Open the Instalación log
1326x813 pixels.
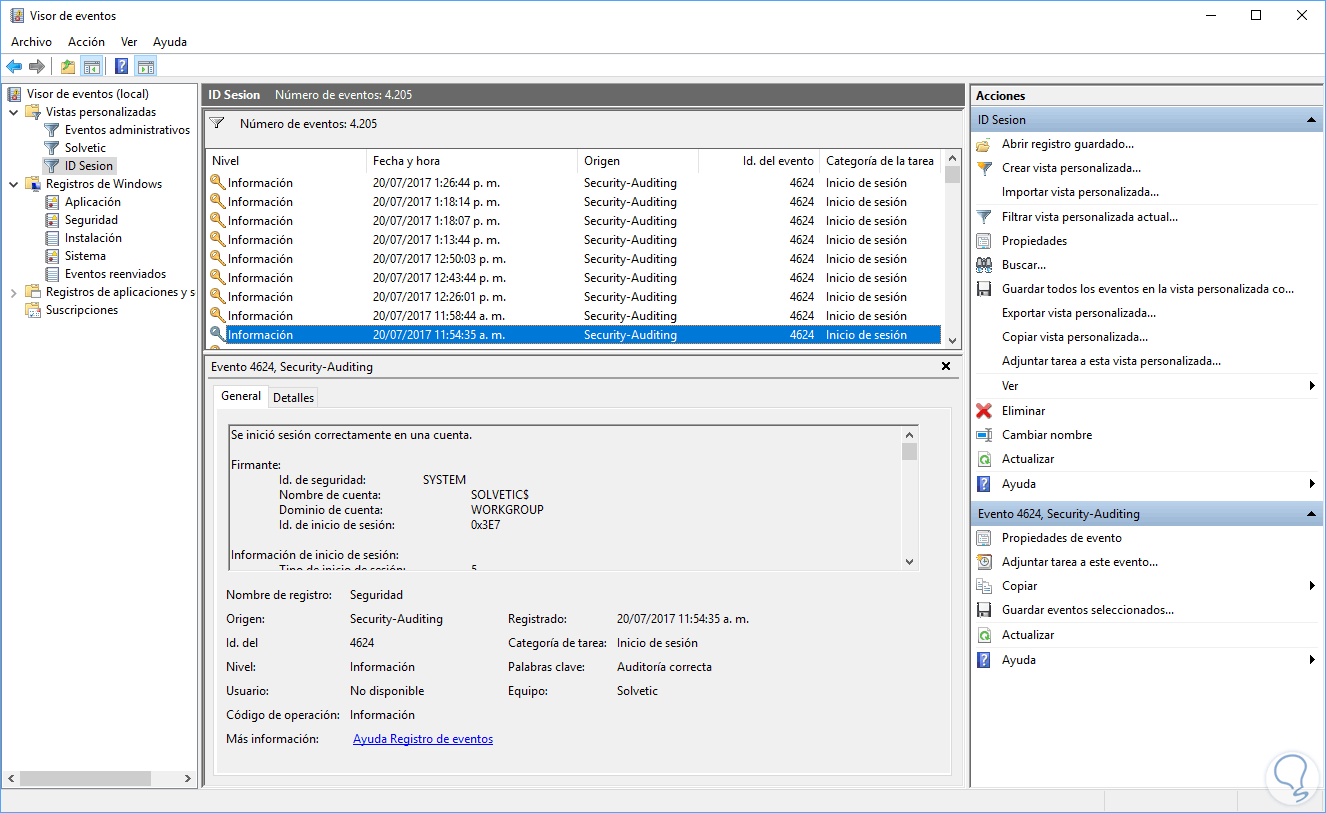(x=93, y=238)
